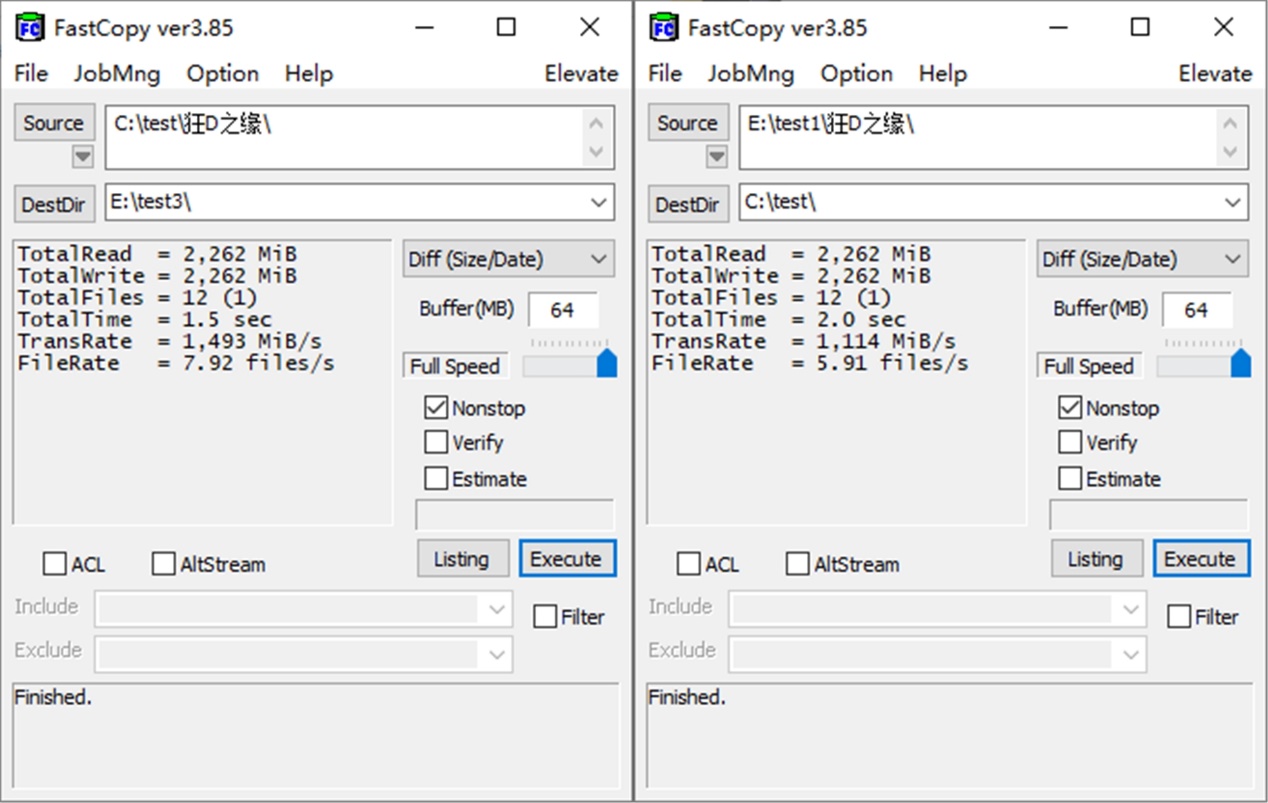The height and width of the screenshot is (803, 1268).
Task: Enable the Filter checkbox in the left window
Action: [x=545, y=616]
